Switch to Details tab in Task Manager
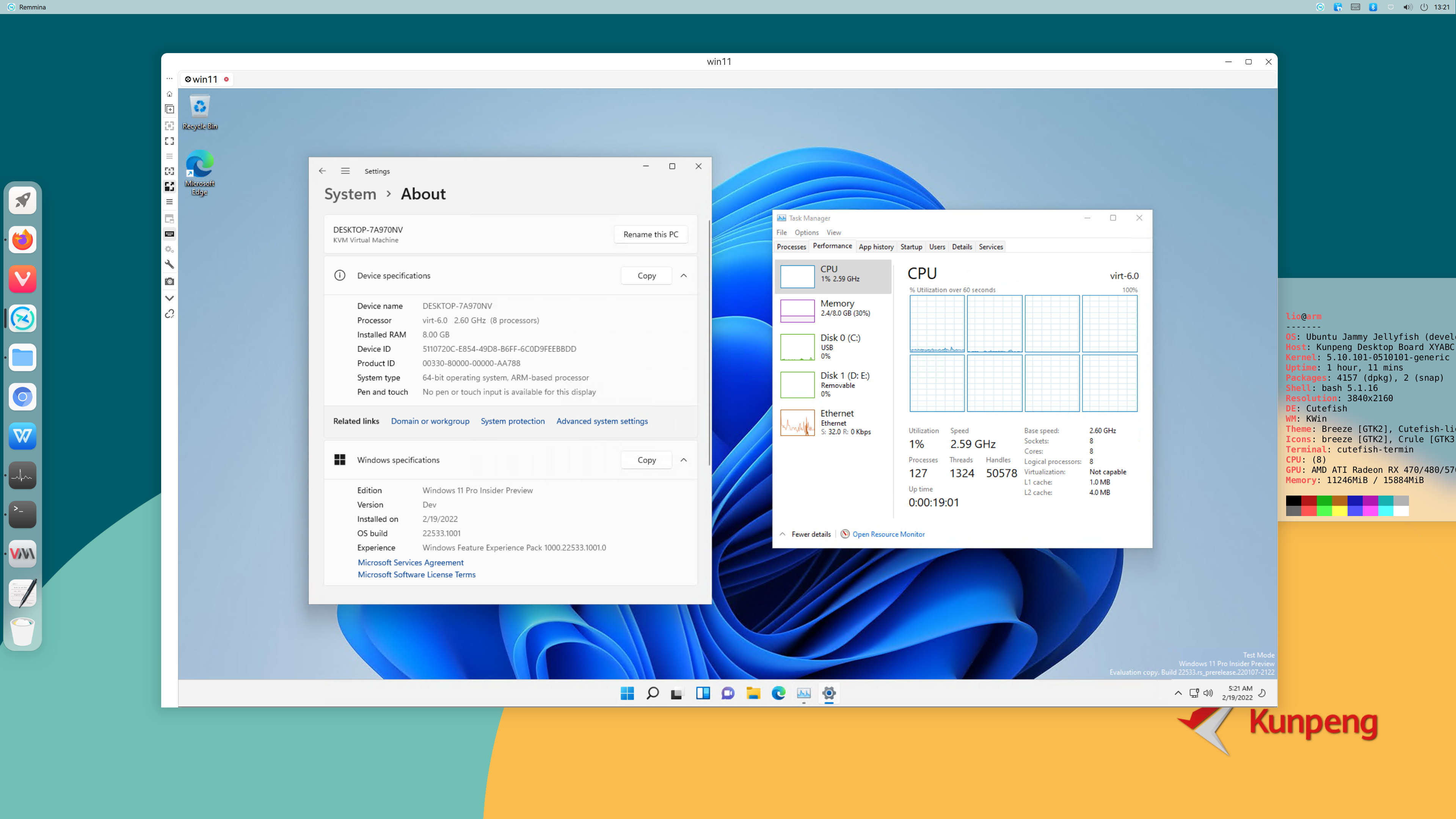1456x819 pixels. coord(962,247)
